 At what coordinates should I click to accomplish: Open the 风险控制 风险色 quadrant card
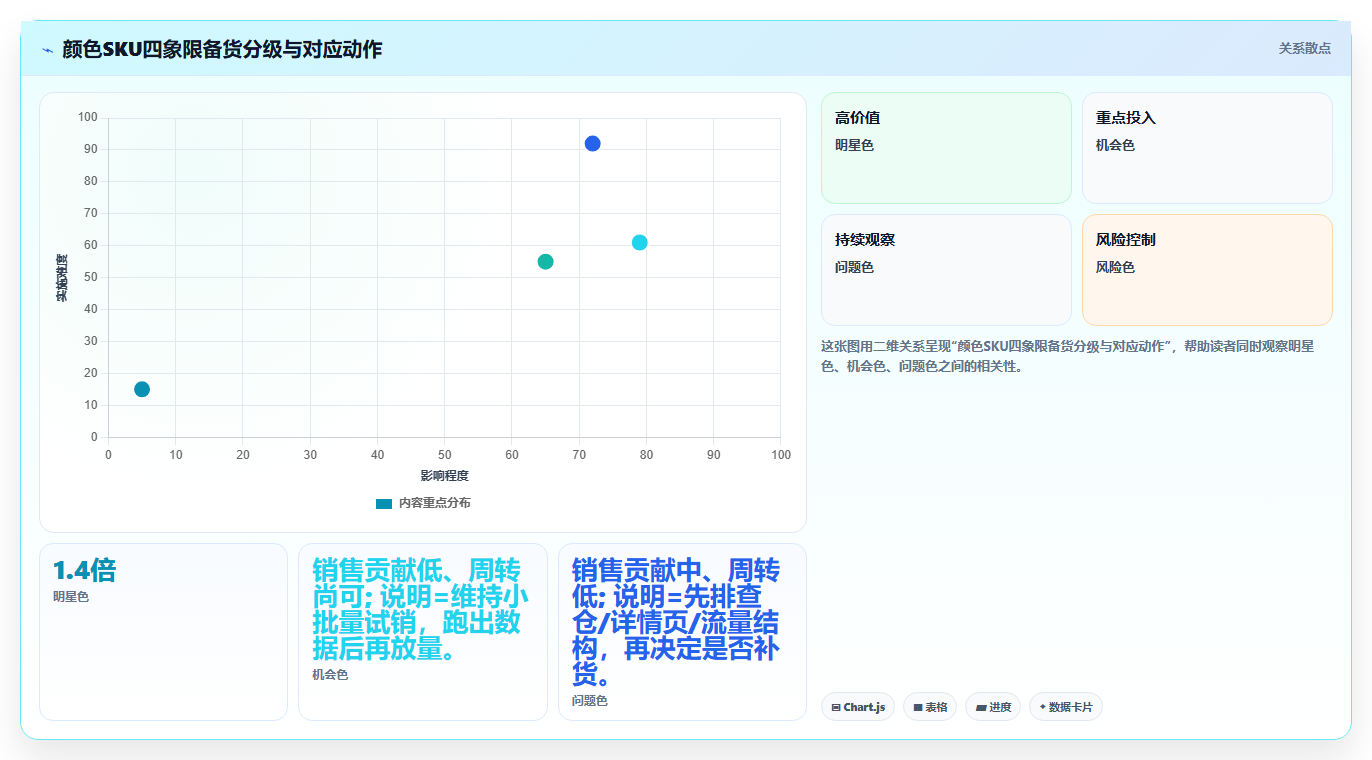pyautogui.click(x=1207, y=270)
